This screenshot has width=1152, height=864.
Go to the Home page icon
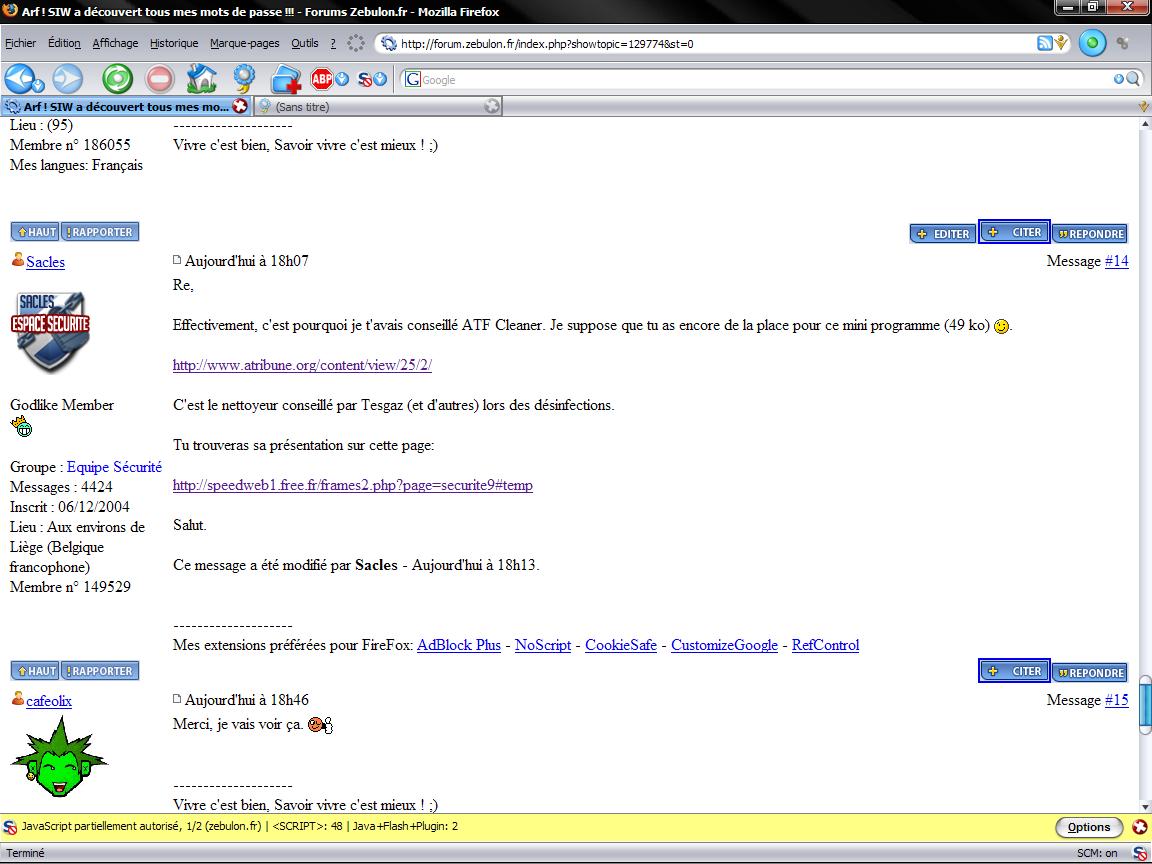pos(201,78)
